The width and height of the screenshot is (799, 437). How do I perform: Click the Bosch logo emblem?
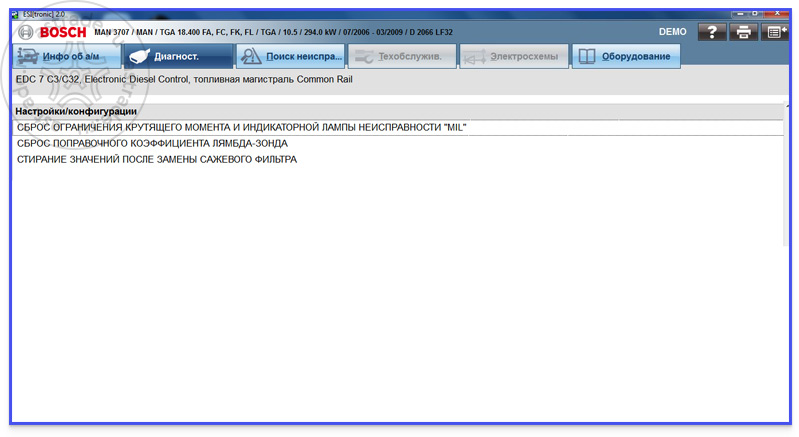[25, 32]
